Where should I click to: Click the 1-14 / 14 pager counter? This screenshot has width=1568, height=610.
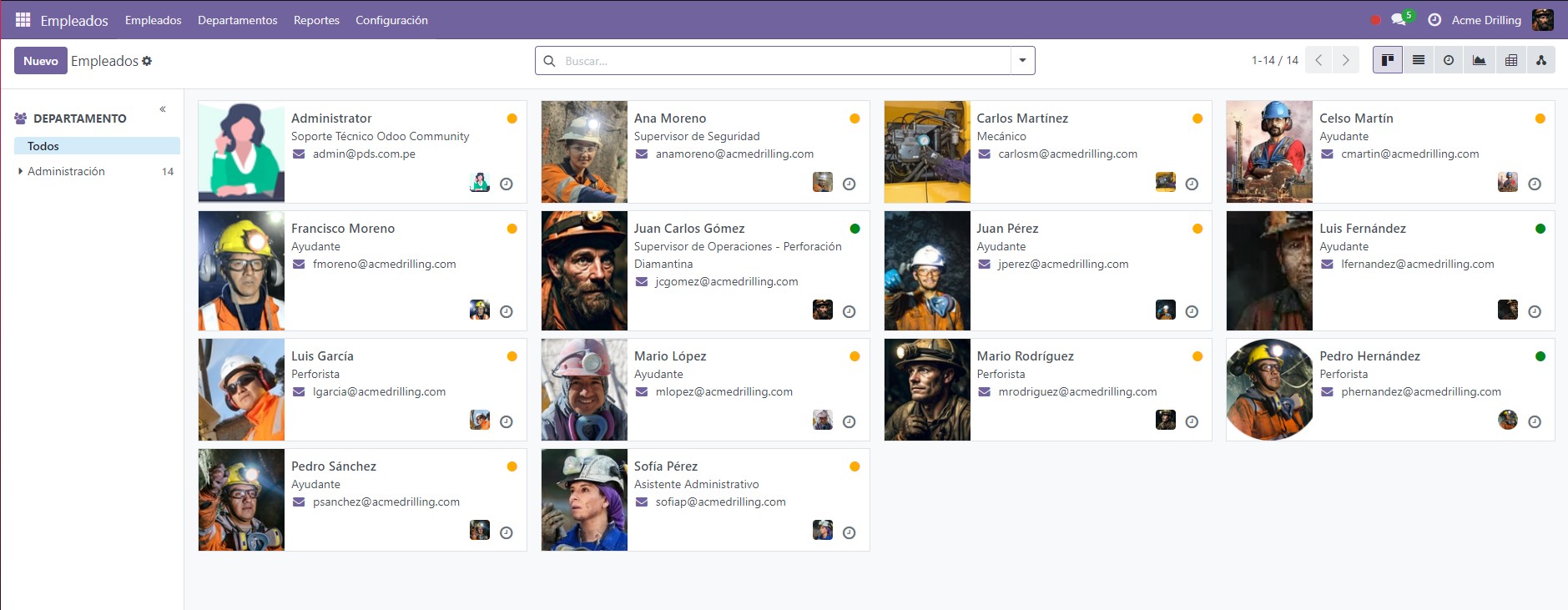point(1275,60)
